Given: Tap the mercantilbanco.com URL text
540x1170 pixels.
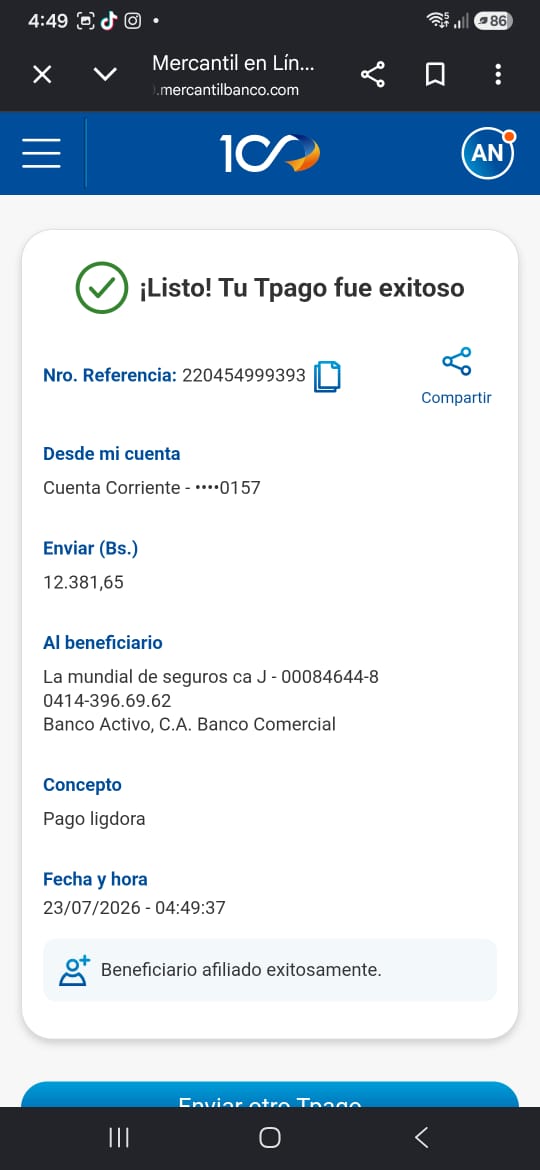Looking at the screenshot, I should coord(225,90).
